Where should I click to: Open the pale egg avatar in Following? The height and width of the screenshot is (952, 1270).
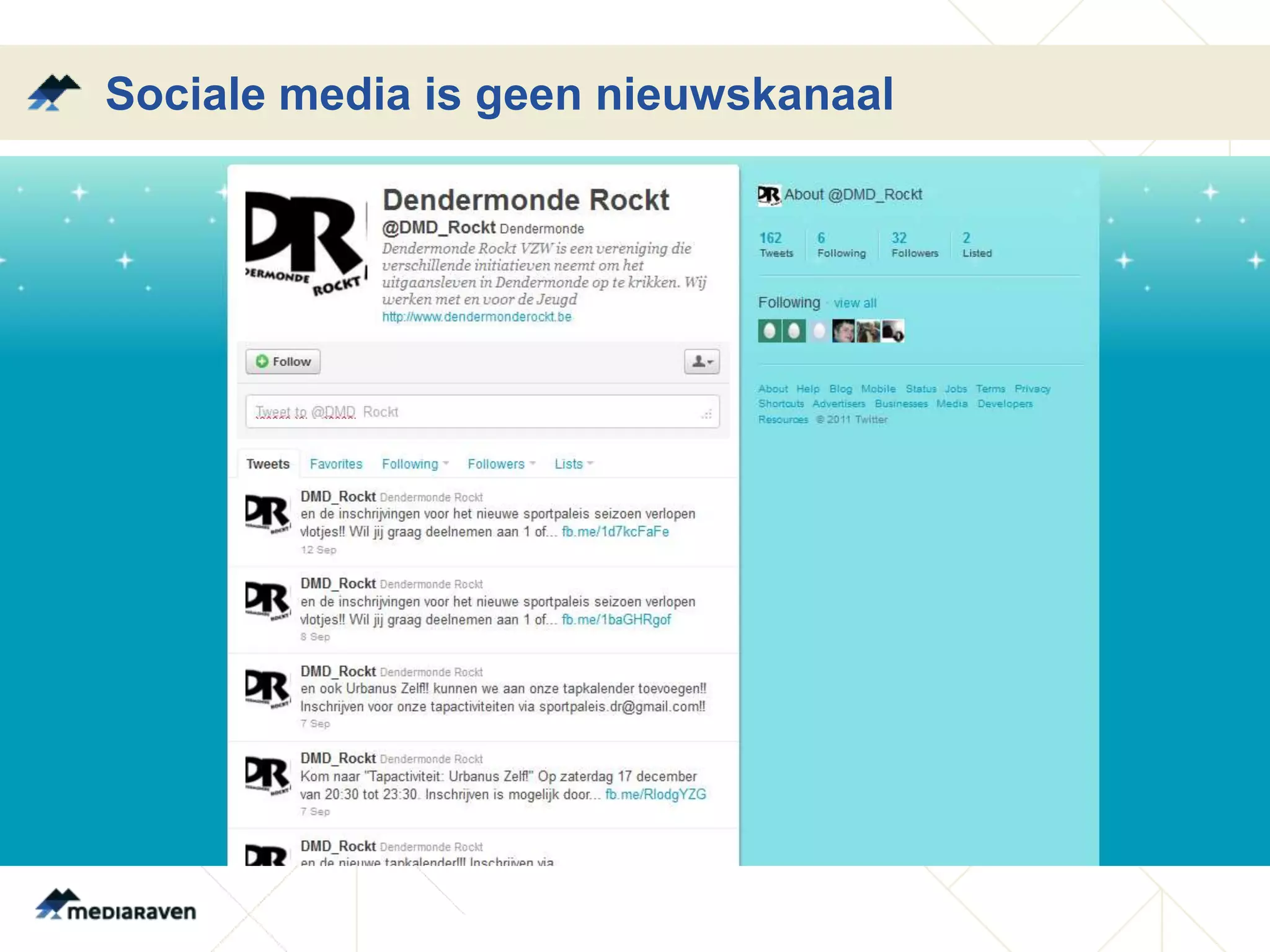pos(819,331)
